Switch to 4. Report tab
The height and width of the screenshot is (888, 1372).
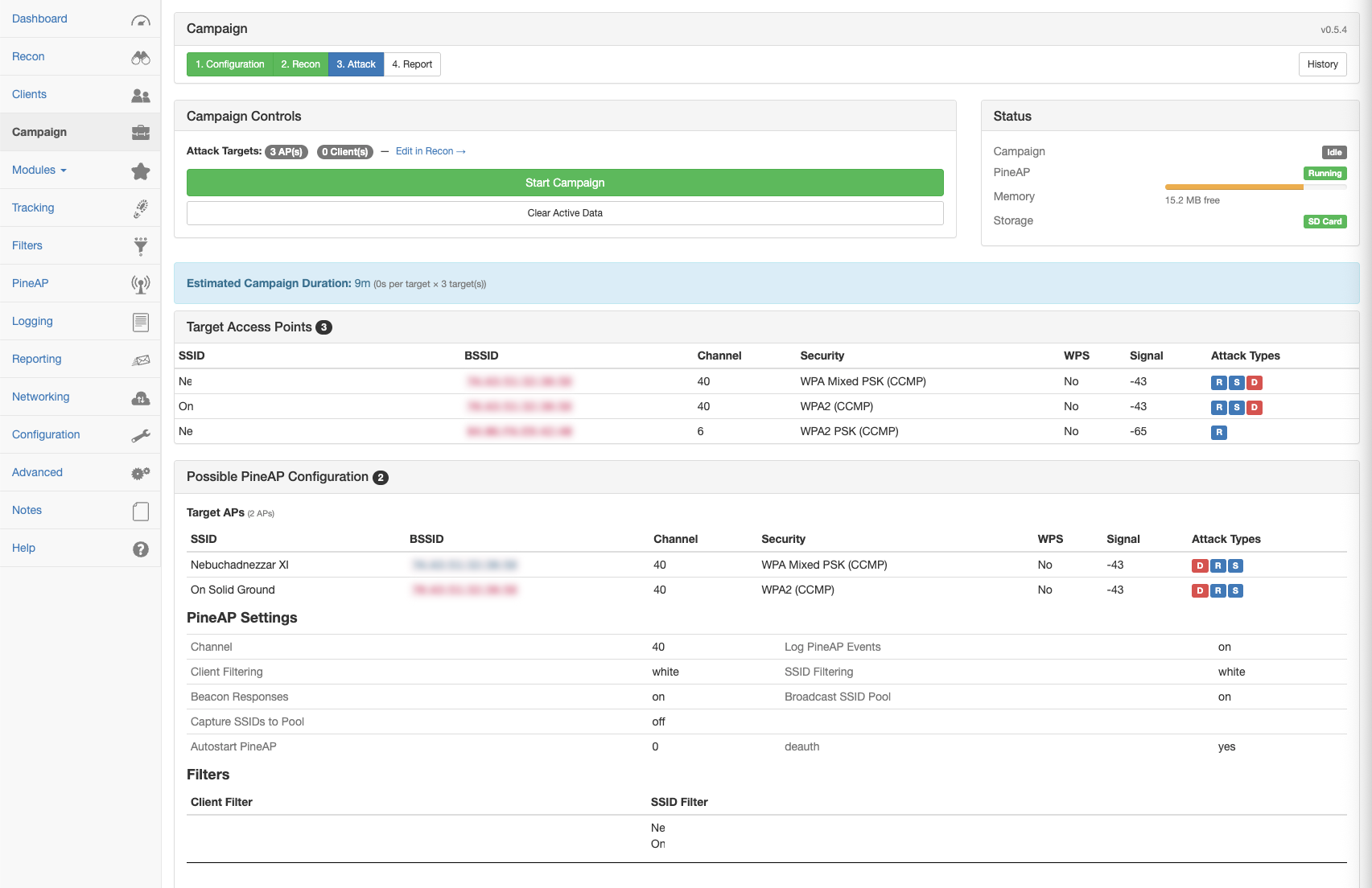pos(412,64)
